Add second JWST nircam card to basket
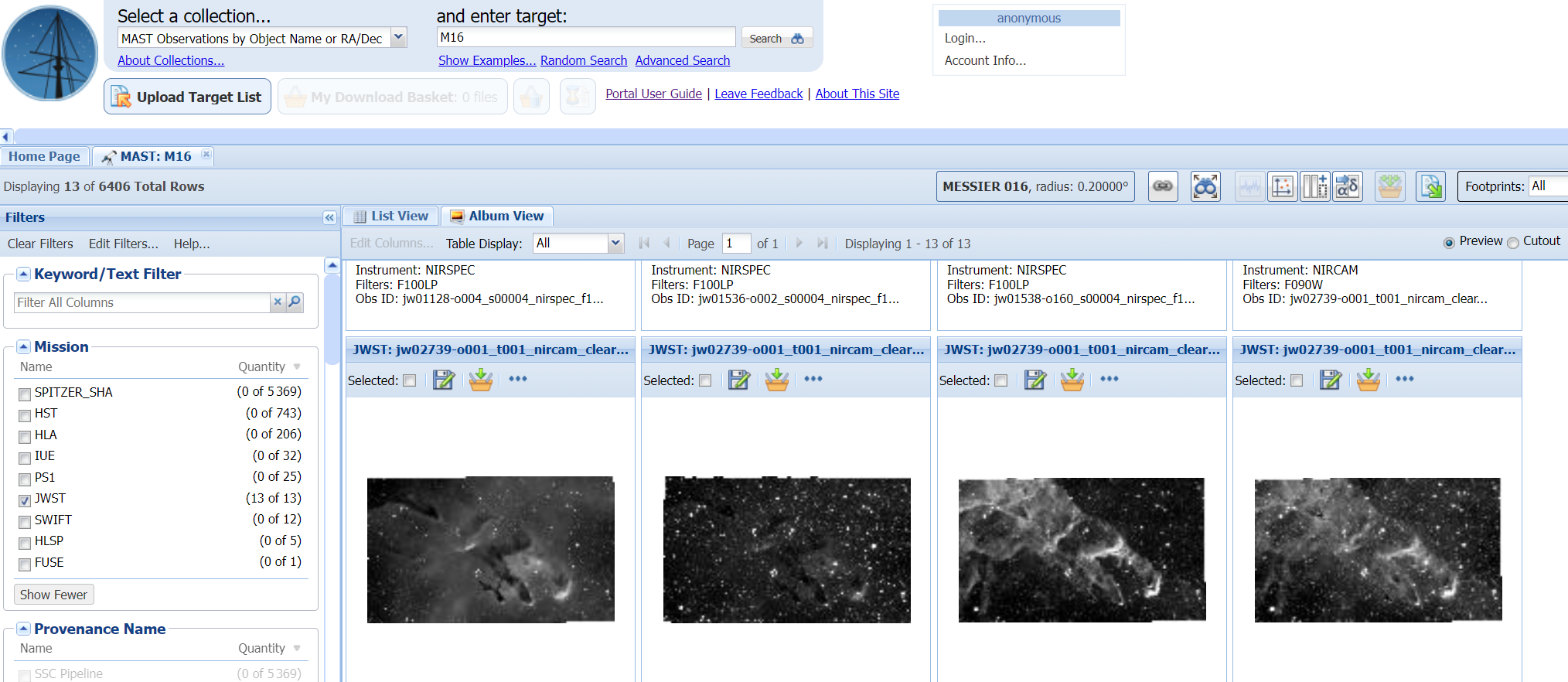 click(x=777, y=380)
